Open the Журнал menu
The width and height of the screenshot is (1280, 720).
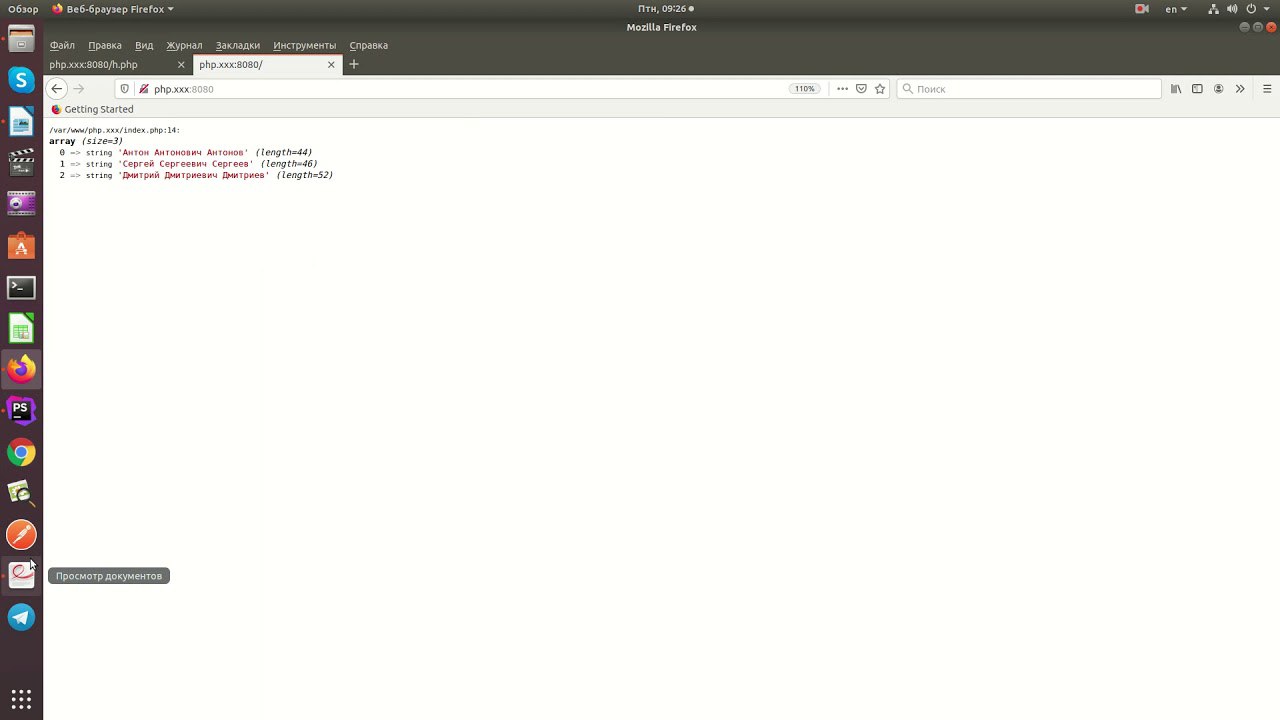click(x=184, y=45)
